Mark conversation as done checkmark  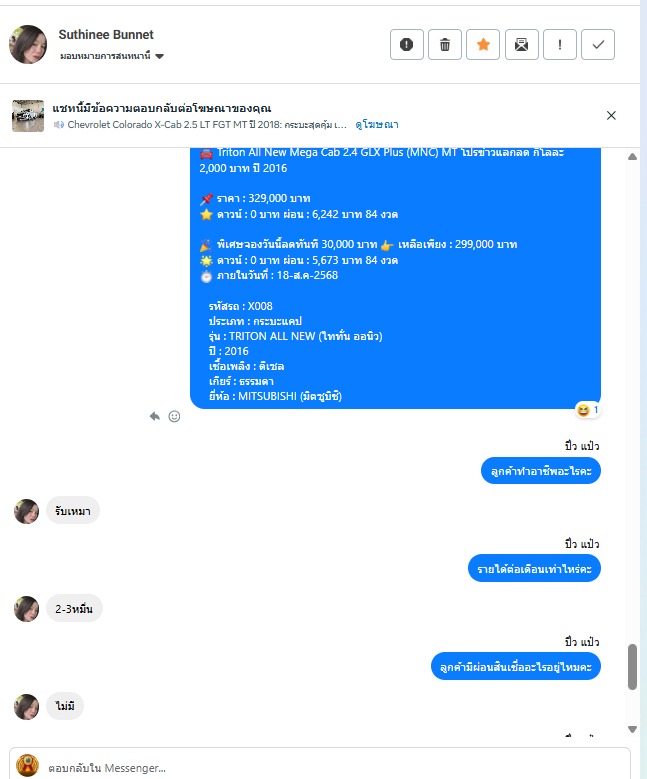598,45
